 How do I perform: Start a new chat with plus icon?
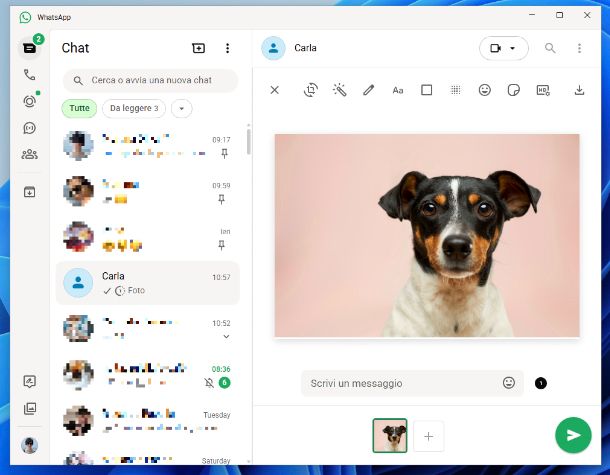pos(198,48)
